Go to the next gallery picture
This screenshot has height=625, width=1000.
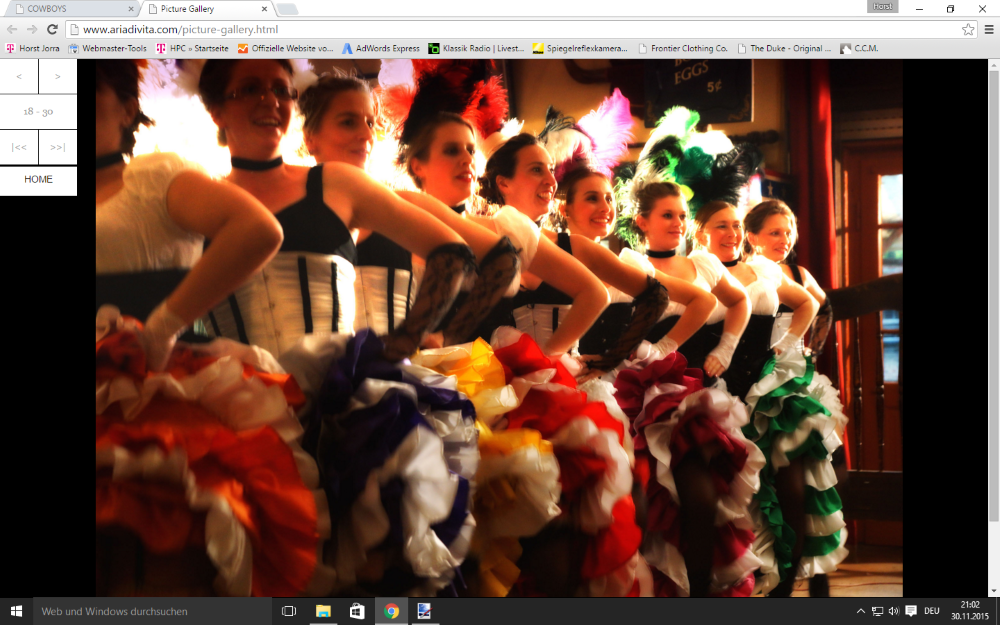tap(58, 76)
